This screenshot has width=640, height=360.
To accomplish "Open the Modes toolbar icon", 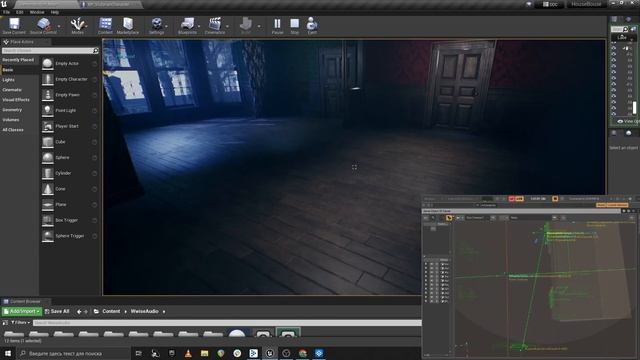I will pos(77,26).
